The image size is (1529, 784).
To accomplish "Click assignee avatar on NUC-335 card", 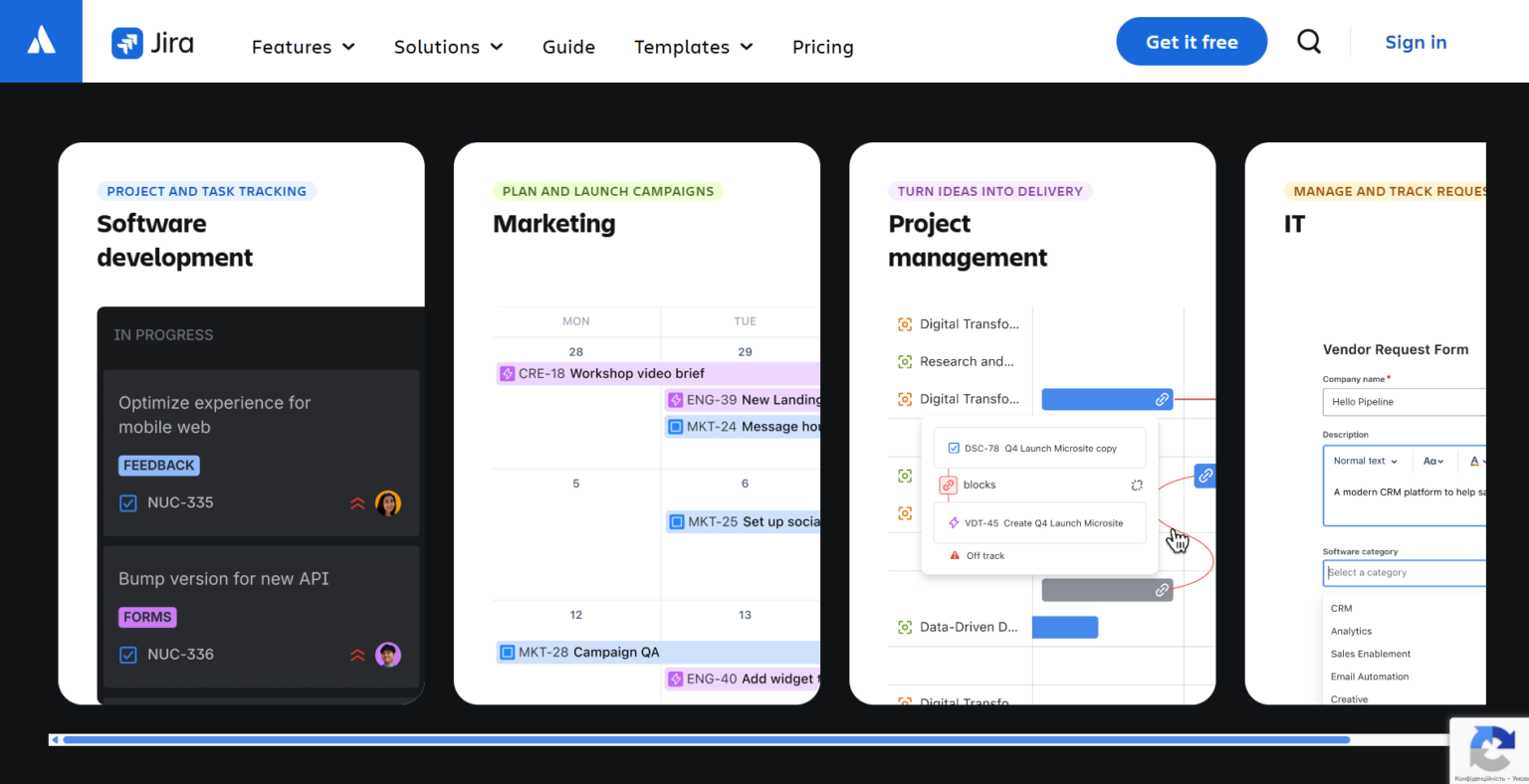I will 388,503.
